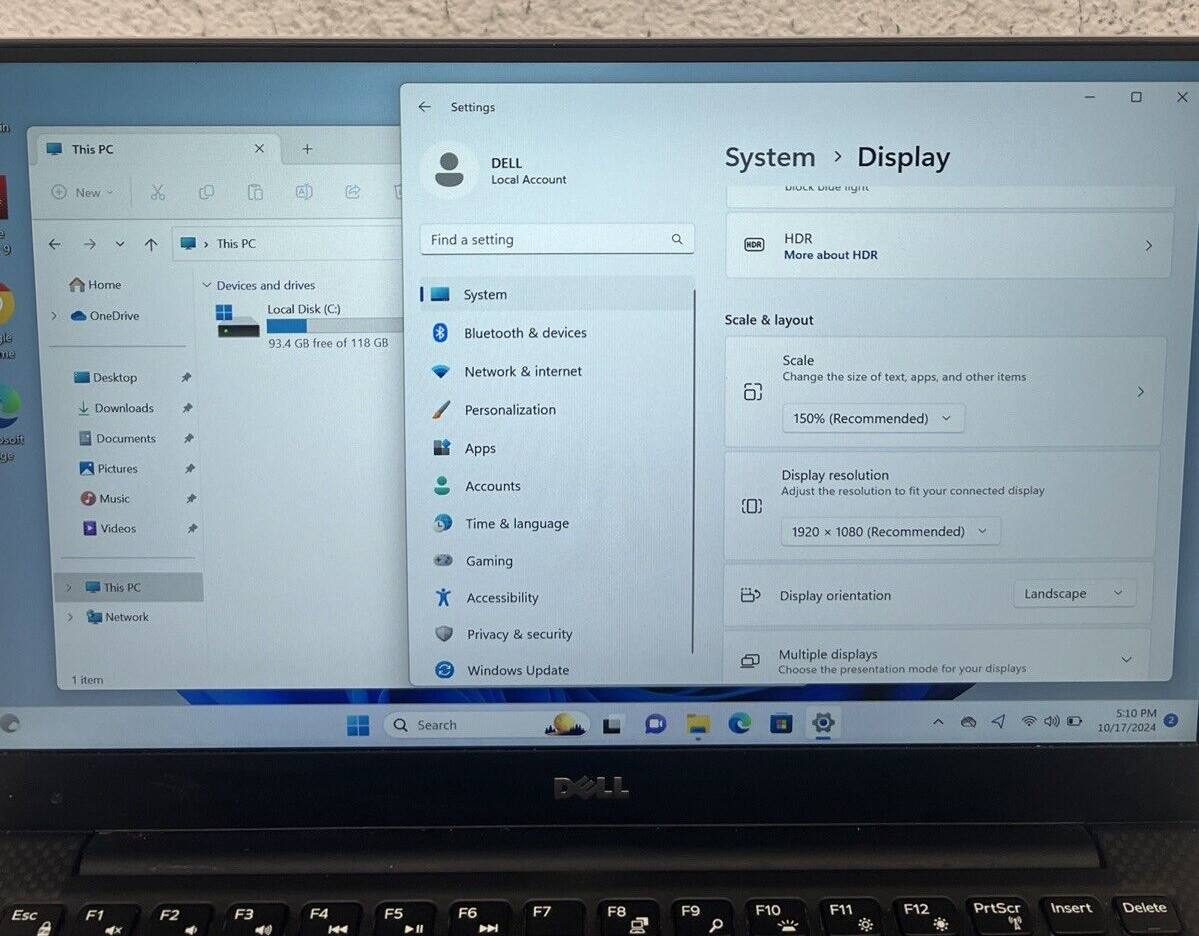Open recent locations dropdown in File Explorer

(x=120, y=244)
